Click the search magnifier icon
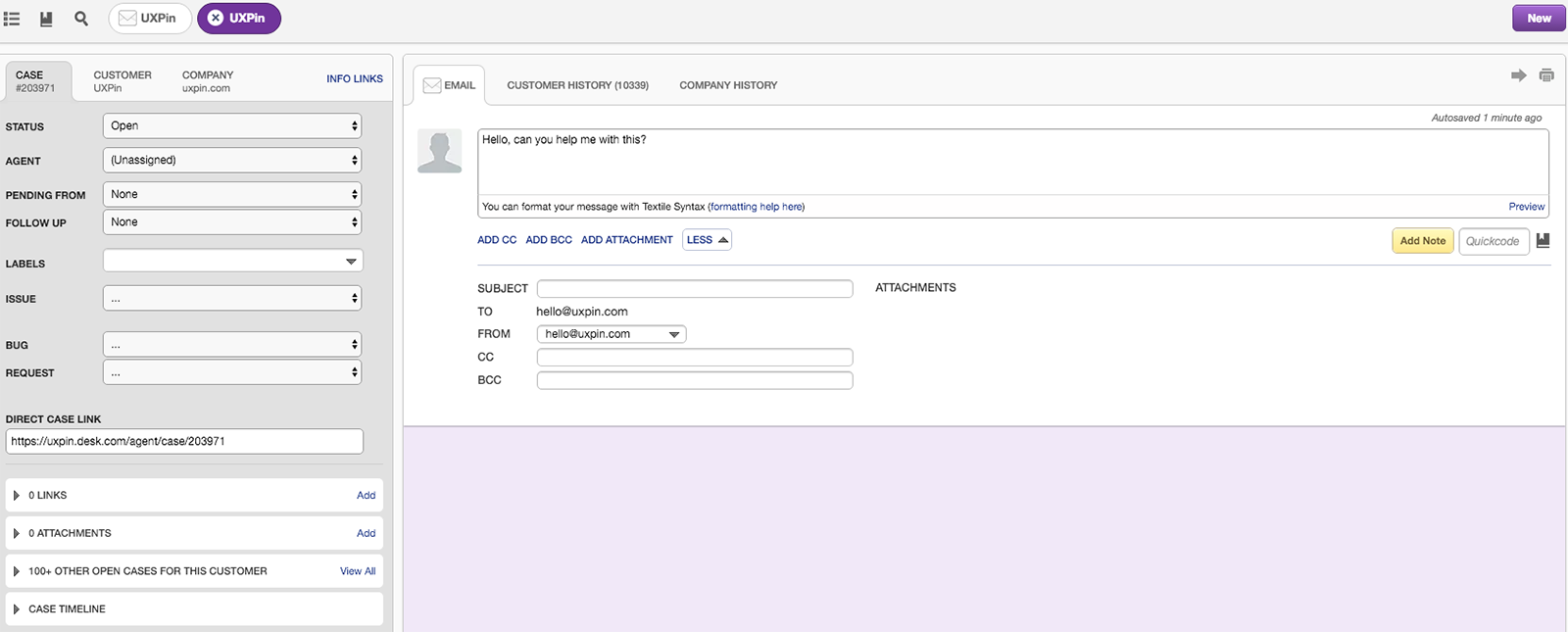The height and width of the screenshot is (632, 1568). pos(81,19)
